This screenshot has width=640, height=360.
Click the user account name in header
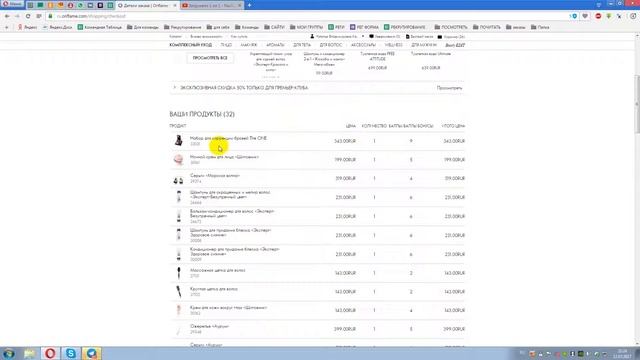pyautogui.click(x=336, y=37)
